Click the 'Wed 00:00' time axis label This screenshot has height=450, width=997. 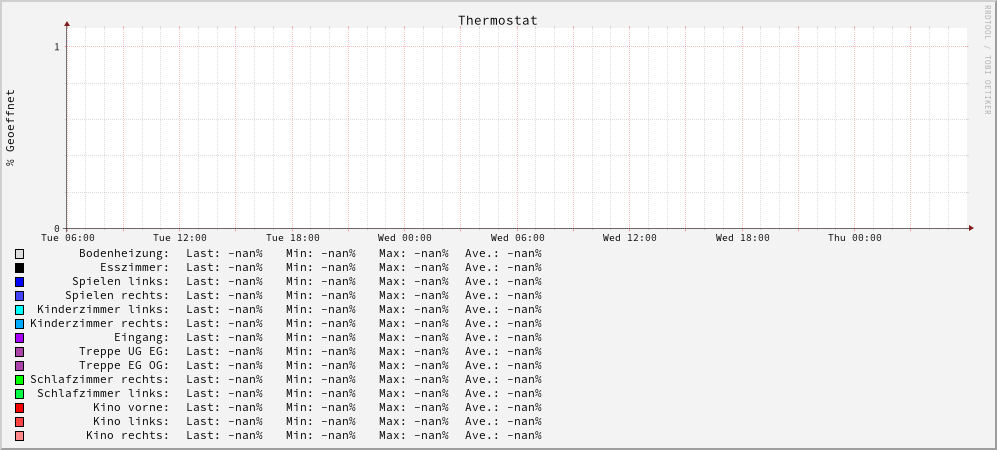[405, 238]
